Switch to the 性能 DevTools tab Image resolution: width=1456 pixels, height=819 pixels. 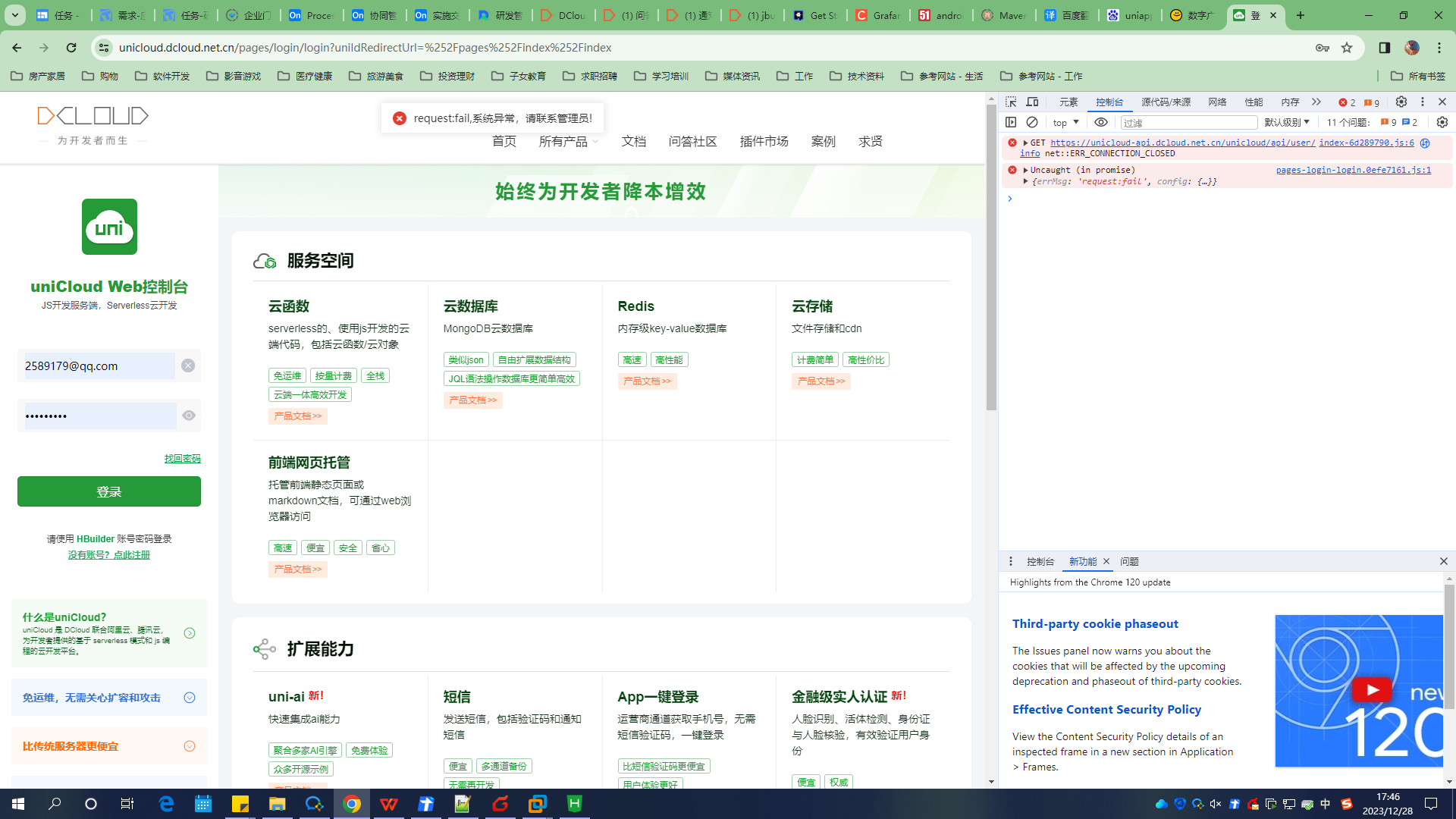[1254, 102]
